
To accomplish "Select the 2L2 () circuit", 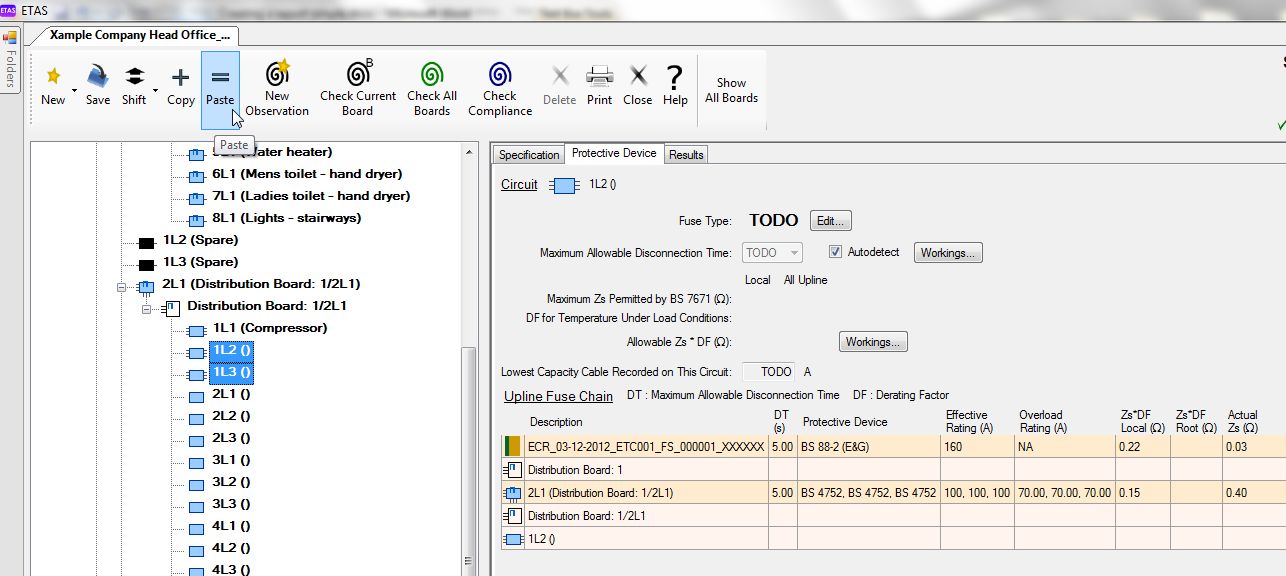I will click(x=231, y=416).
